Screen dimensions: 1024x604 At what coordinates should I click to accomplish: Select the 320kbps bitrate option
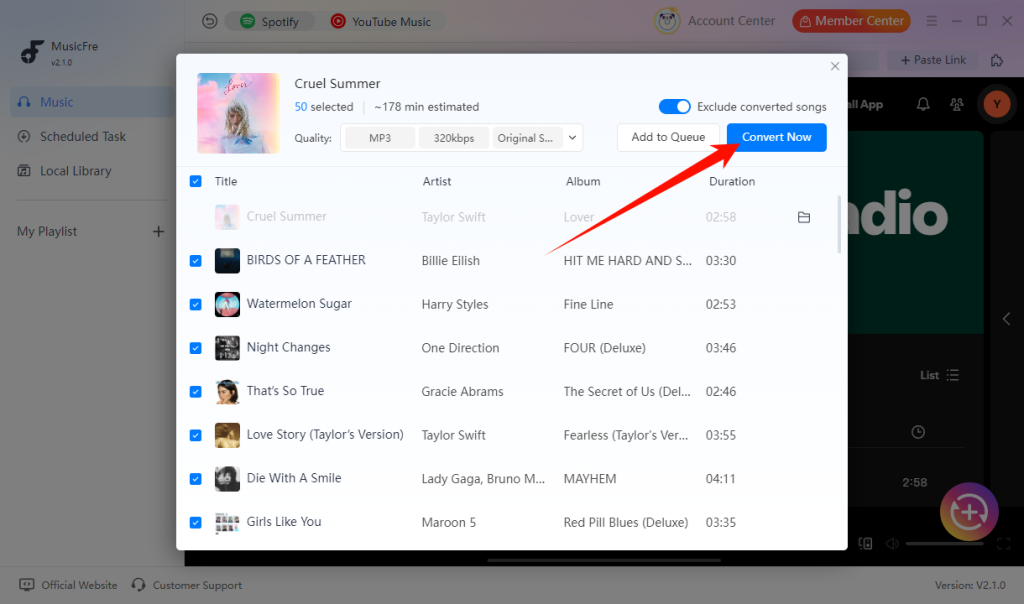point(453,138)
